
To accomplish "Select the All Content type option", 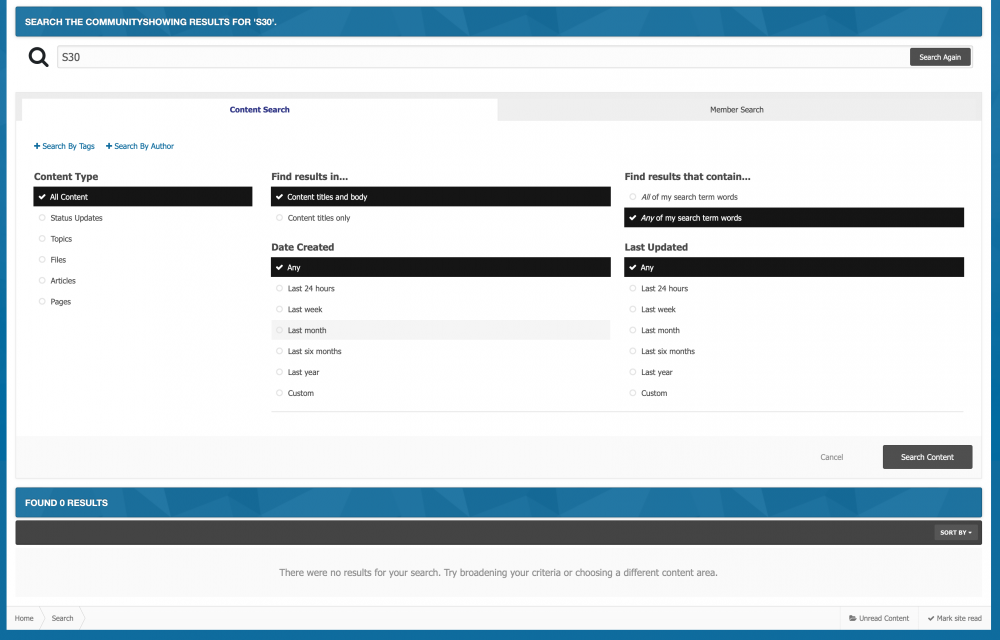I will [x=143, y=197].
